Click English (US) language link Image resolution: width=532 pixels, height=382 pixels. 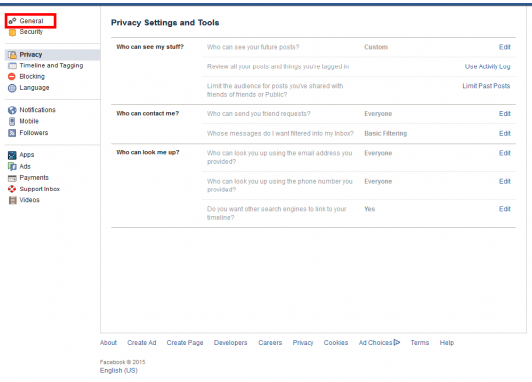point(119,370)
